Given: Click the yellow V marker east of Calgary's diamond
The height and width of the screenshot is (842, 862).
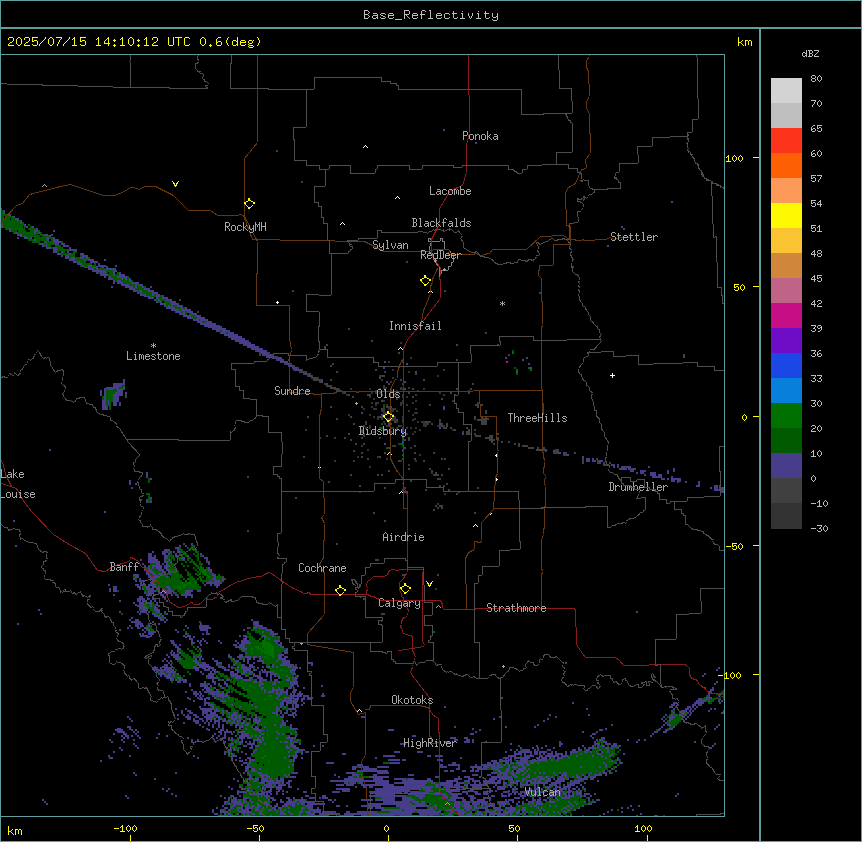Looking at the screenshot, I should click(429, 584).
